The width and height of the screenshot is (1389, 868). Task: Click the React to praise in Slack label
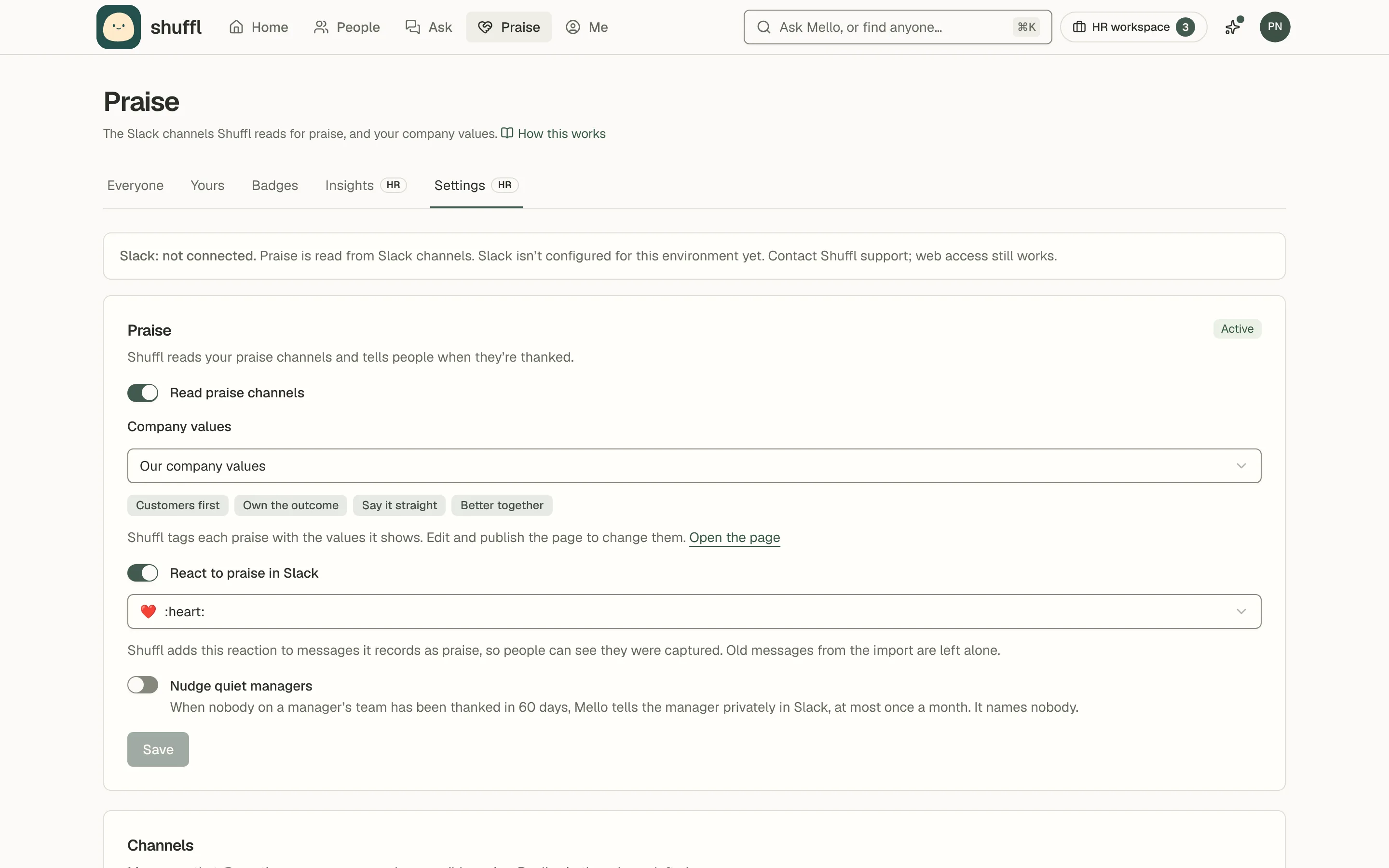point(244,573)
